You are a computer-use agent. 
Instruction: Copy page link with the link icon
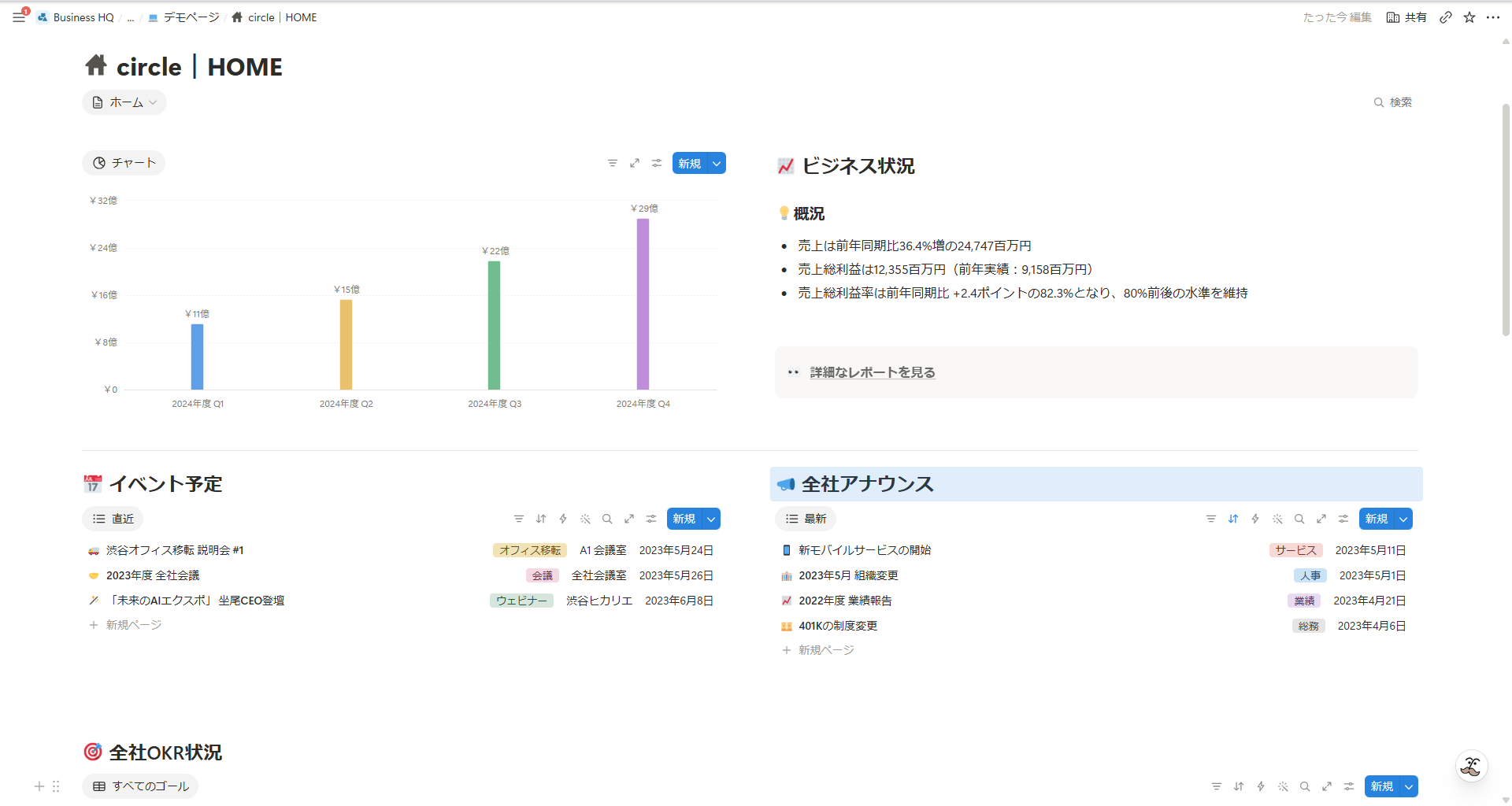pyautogui.click(x=1446, y=17)
